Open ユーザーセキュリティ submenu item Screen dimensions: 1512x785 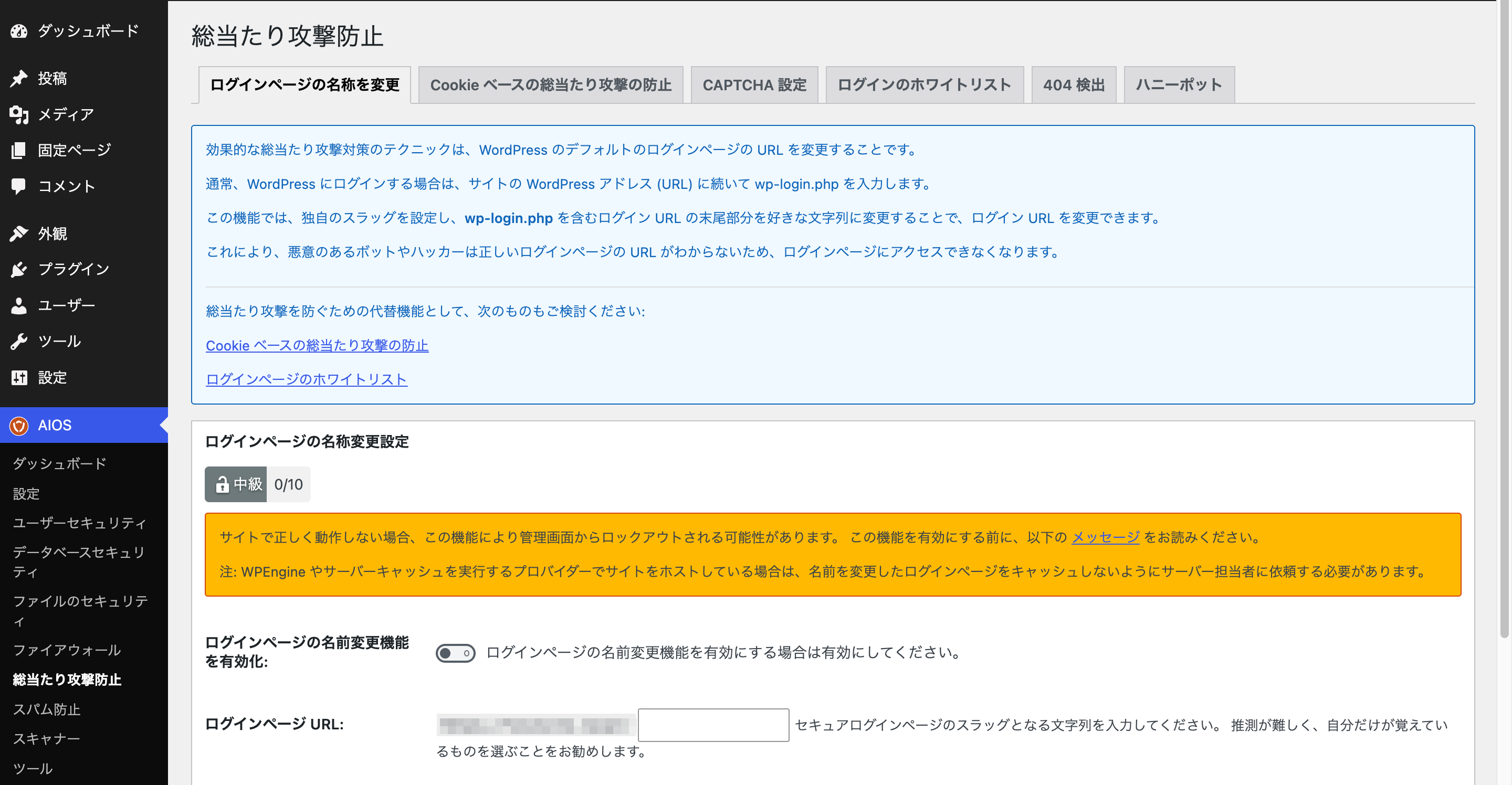(80, 523)
